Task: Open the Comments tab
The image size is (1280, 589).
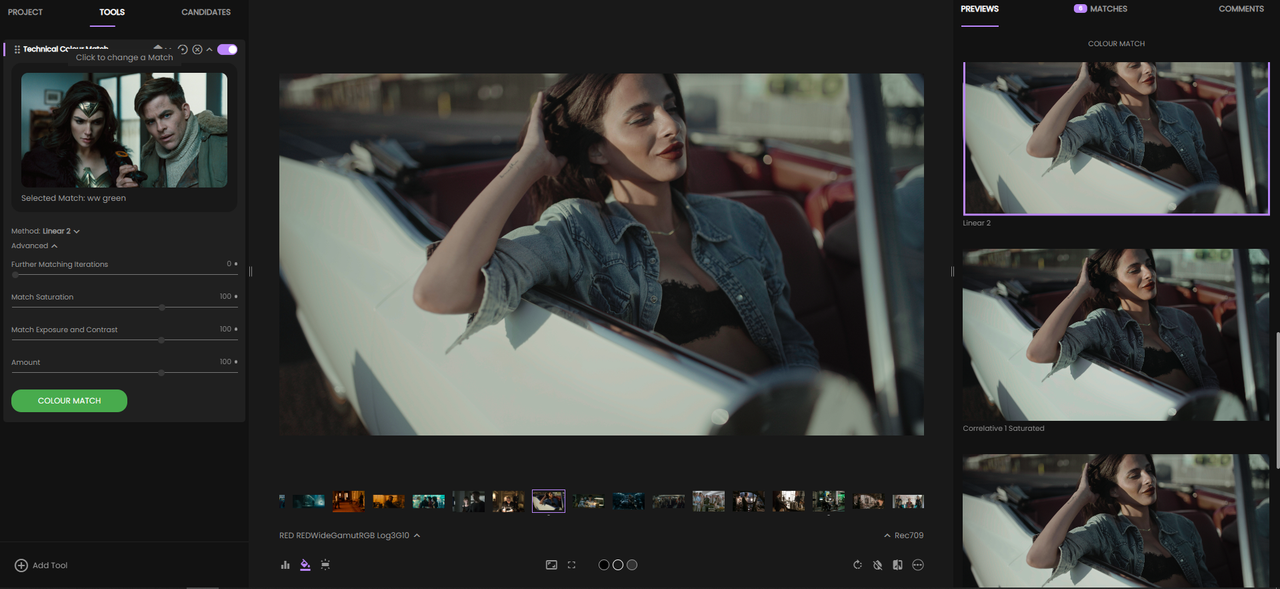Action: click(1241, 9)
